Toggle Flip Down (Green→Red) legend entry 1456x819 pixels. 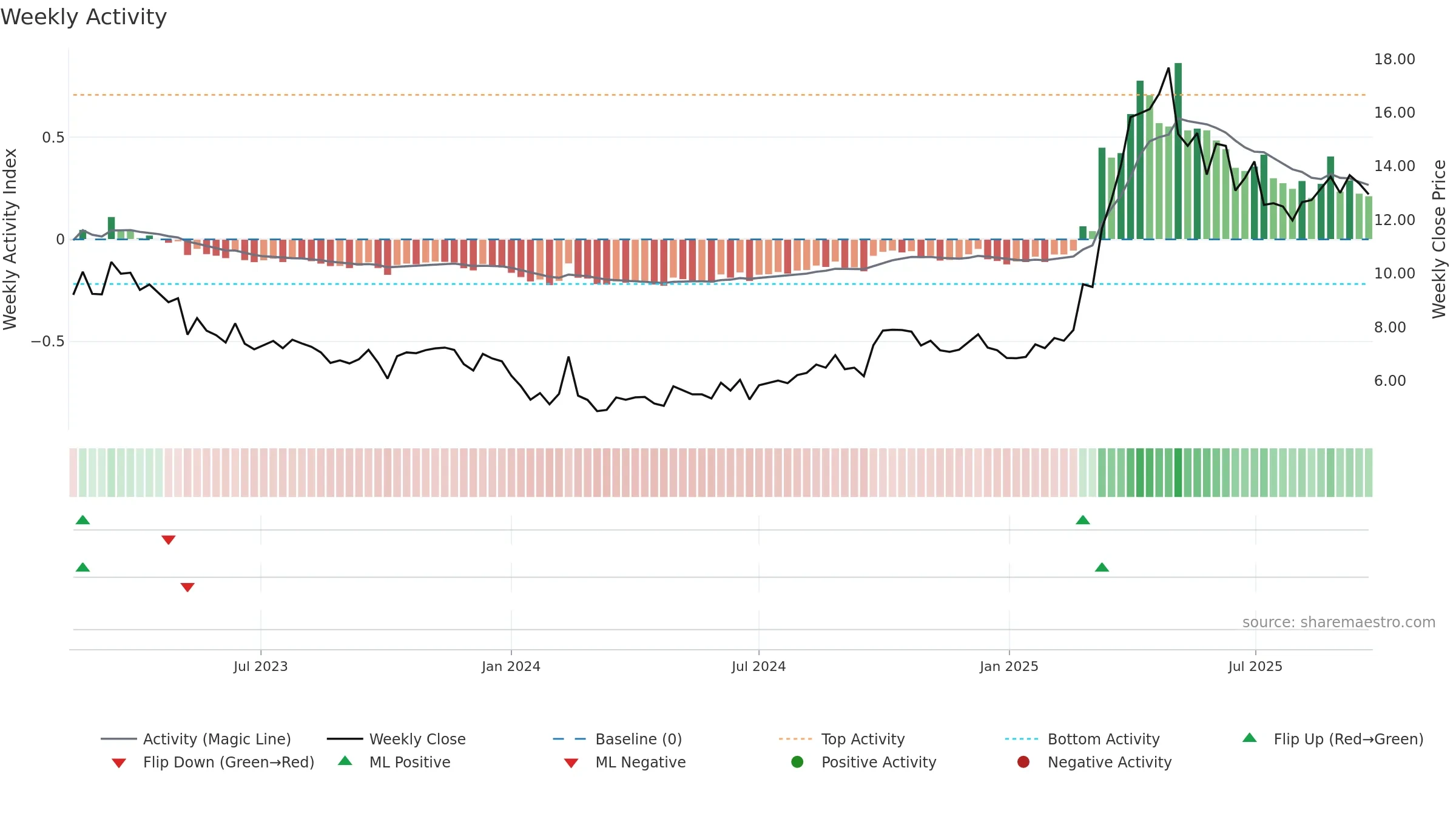point(213,762)
